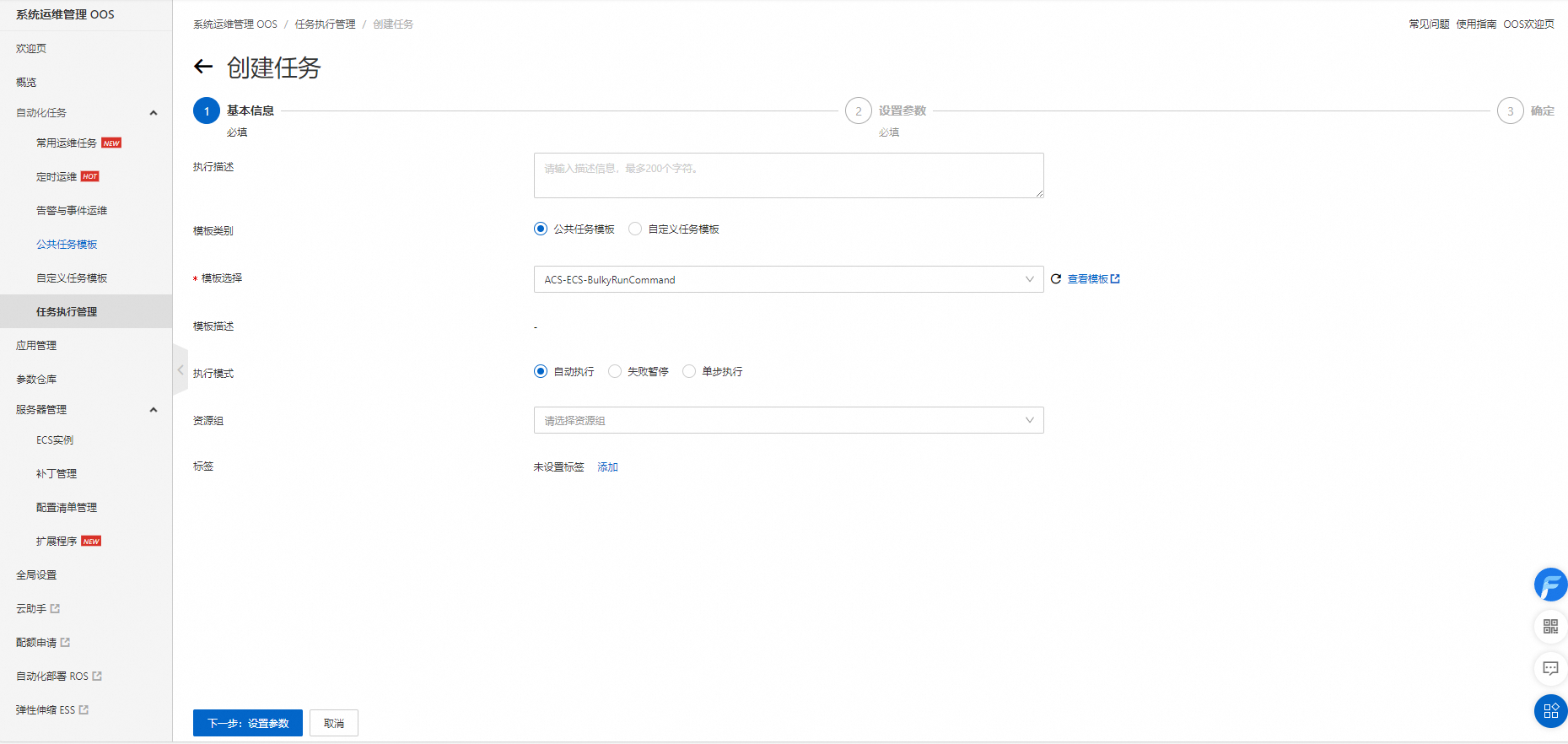The width and height of the screenshot is (1568, 744).
Task: Open 扩展程序 in sidebar
Action: (57, 541)
